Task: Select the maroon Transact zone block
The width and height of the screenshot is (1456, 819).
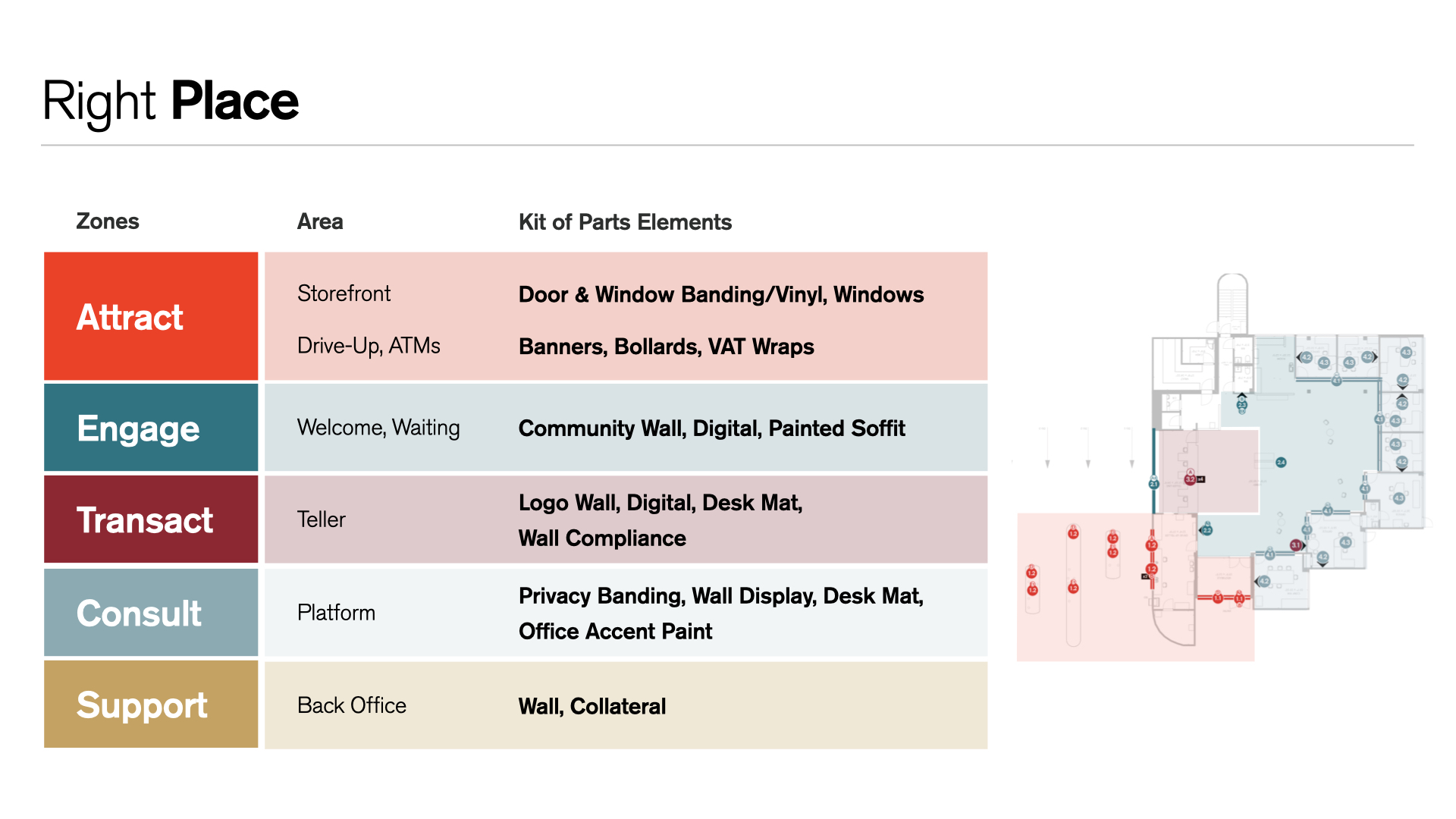Action: point(151,519)
